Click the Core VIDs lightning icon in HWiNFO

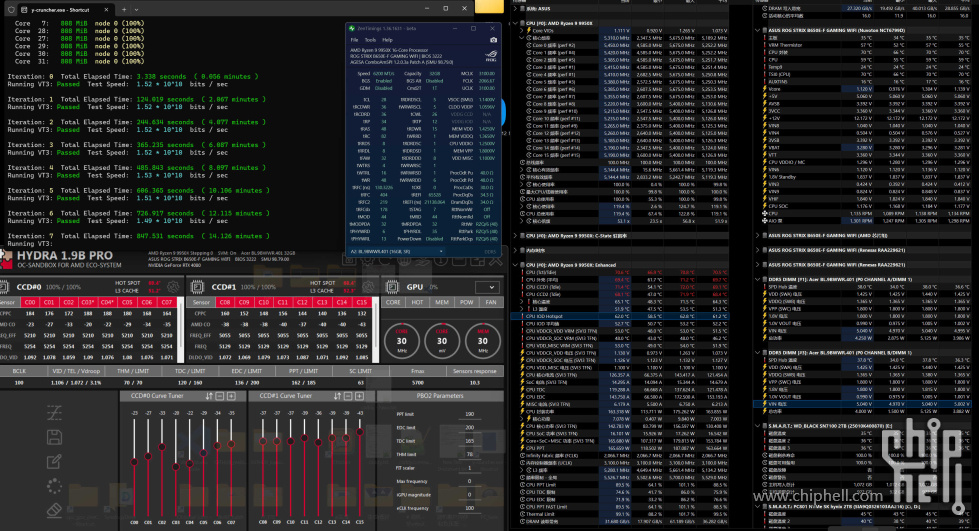529,30
